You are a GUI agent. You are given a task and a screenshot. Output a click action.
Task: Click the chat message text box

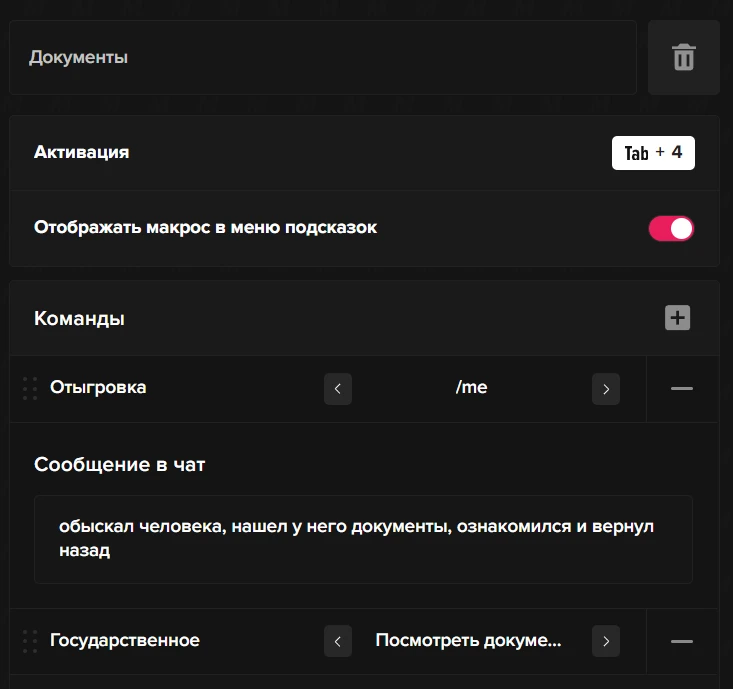[363, 538]
